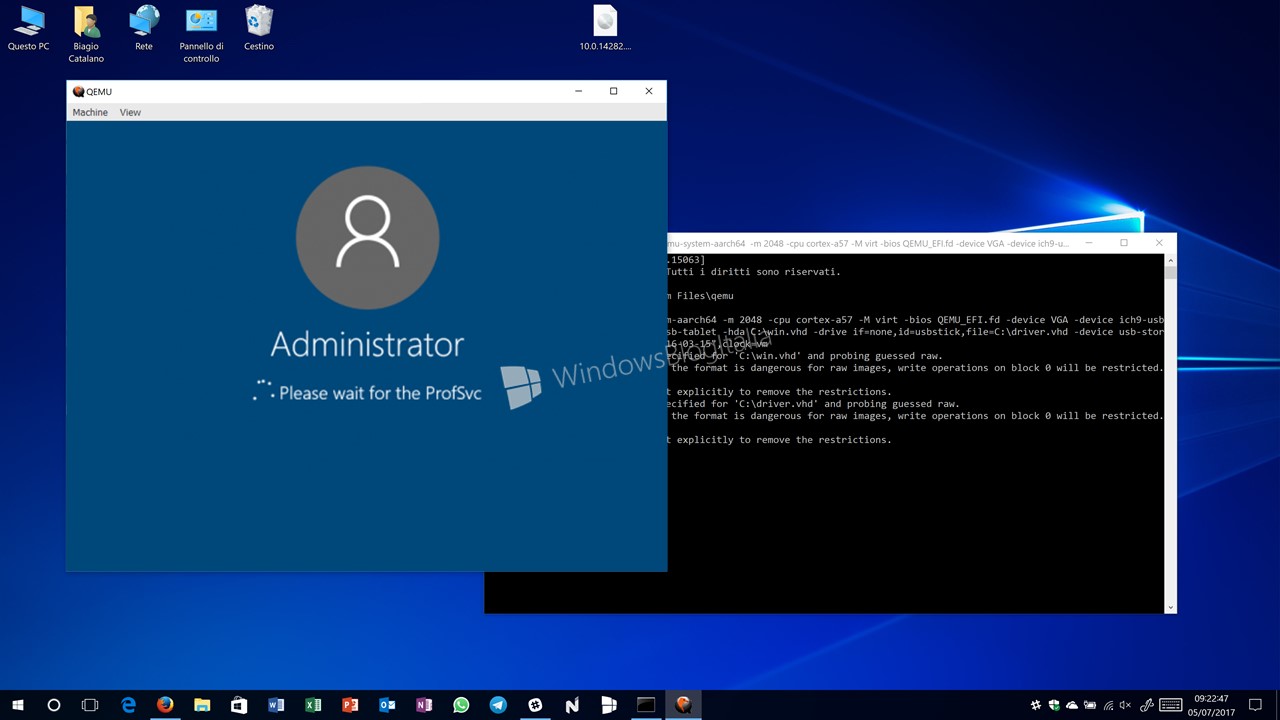Open Action Center notifications icon

[1255, 705]
